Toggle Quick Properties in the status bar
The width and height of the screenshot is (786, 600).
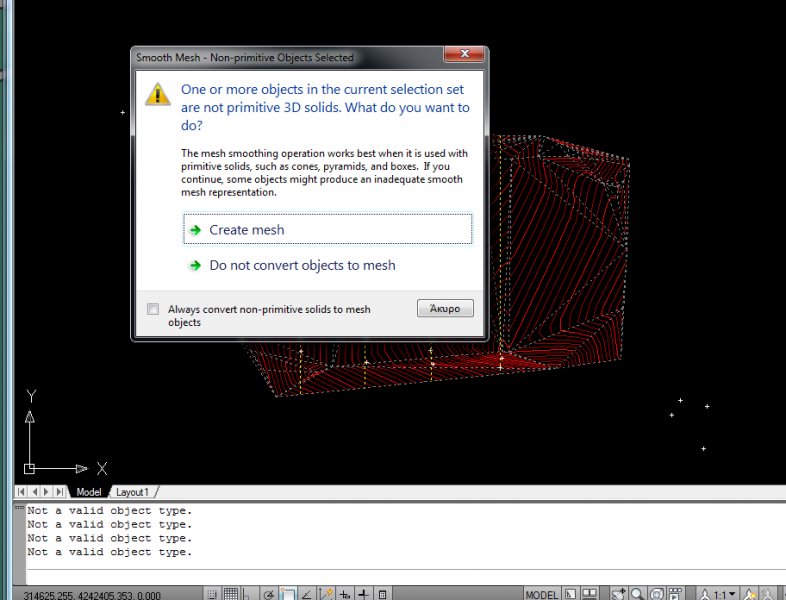382,594
